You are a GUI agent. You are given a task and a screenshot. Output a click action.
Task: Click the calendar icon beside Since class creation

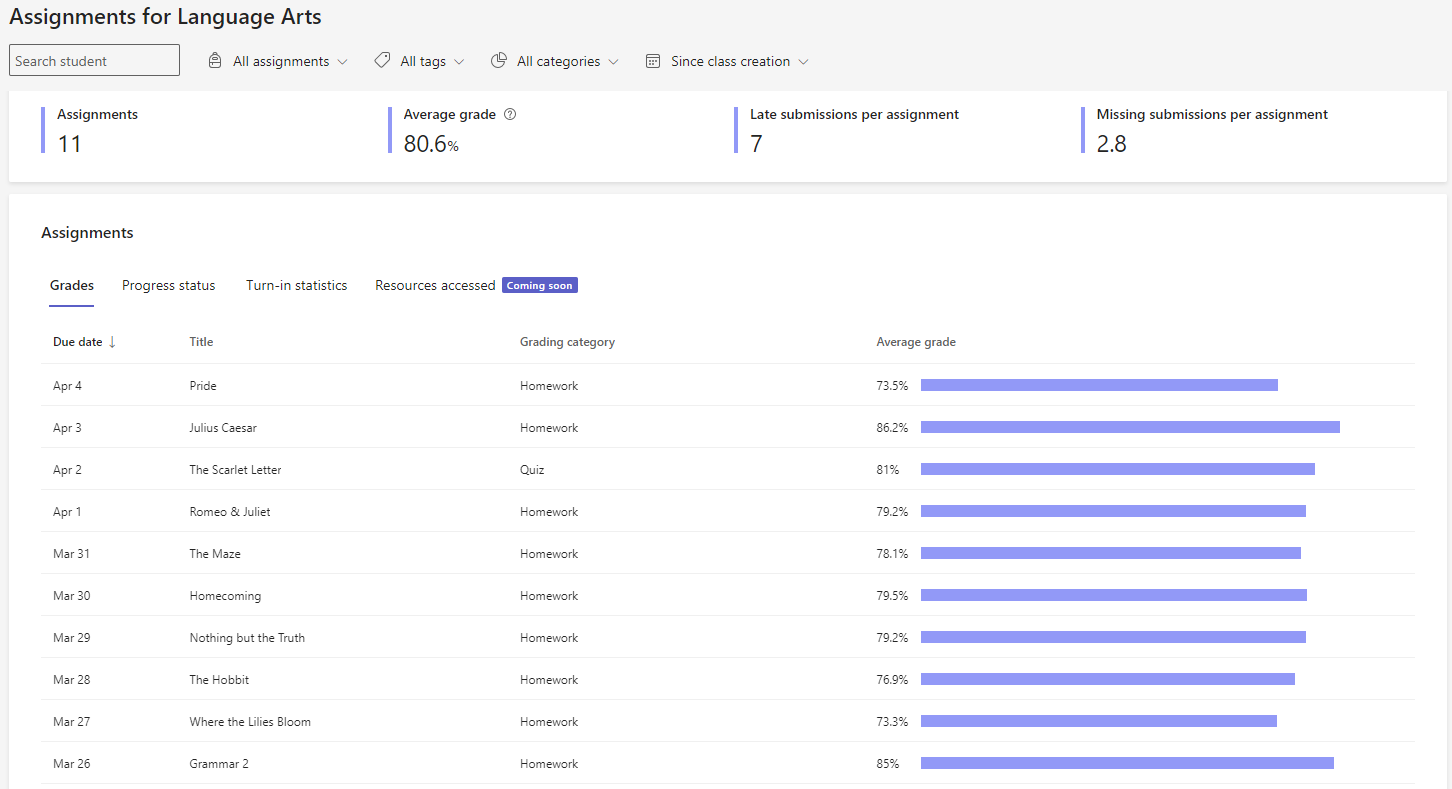tap(653, 61)
